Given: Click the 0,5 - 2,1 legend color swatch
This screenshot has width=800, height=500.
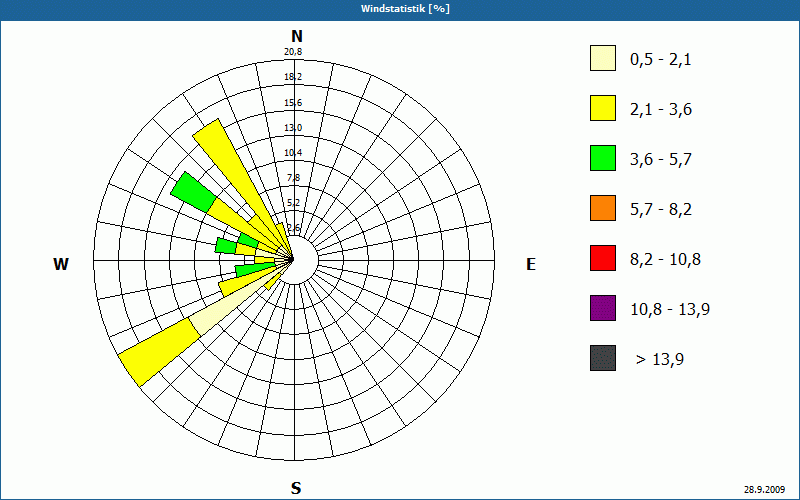Looking at the screenshot, I should [603, 58].
